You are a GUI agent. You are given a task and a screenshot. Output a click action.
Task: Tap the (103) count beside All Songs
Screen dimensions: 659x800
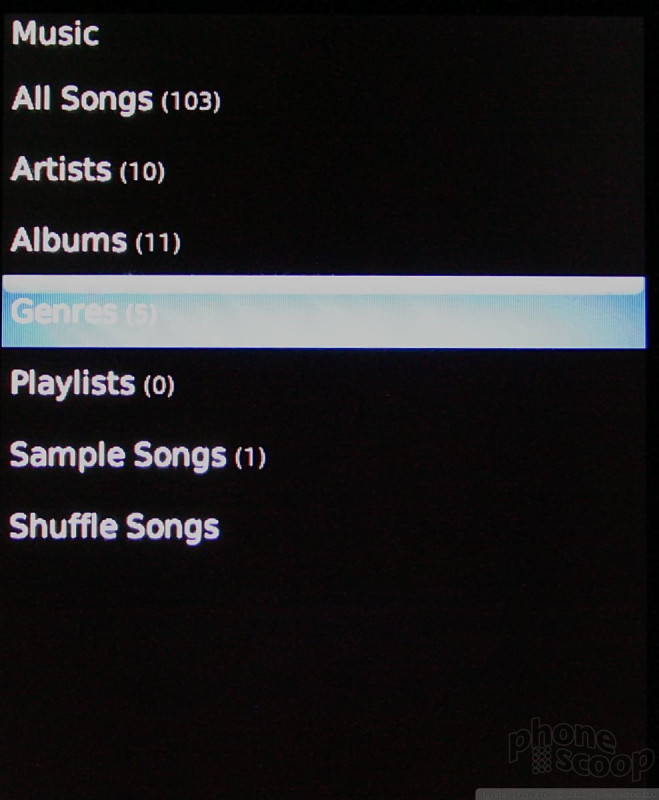[191, 101]
